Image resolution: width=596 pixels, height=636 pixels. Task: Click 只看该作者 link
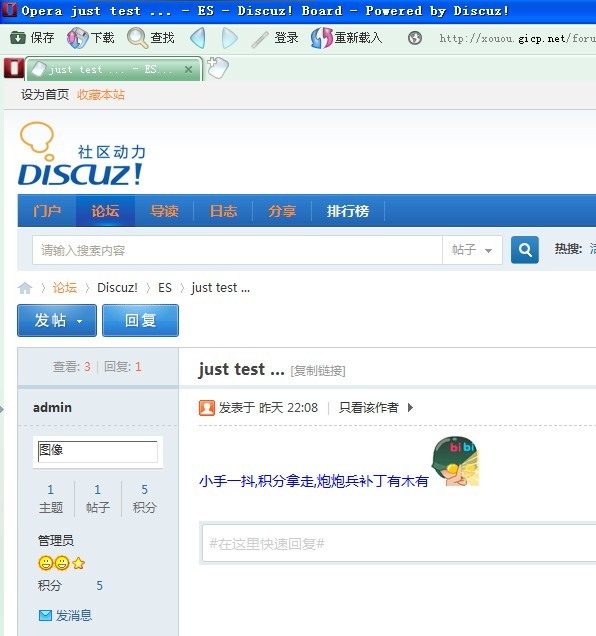coord(369,407)
